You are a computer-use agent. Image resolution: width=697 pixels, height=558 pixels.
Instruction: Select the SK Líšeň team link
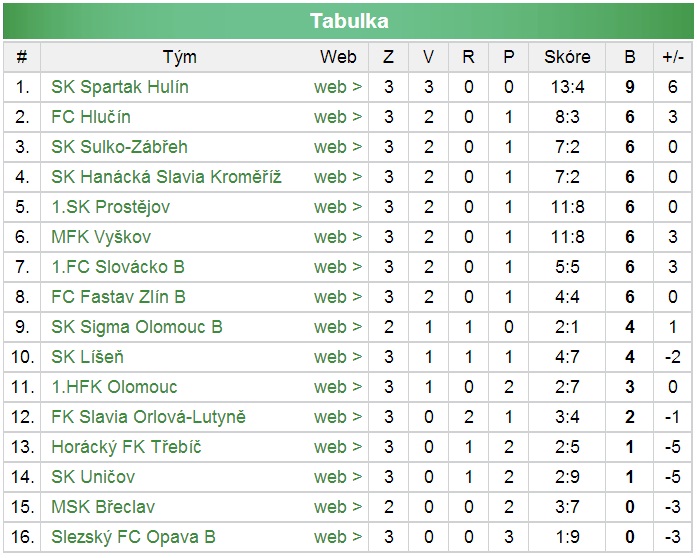(88, 357)
